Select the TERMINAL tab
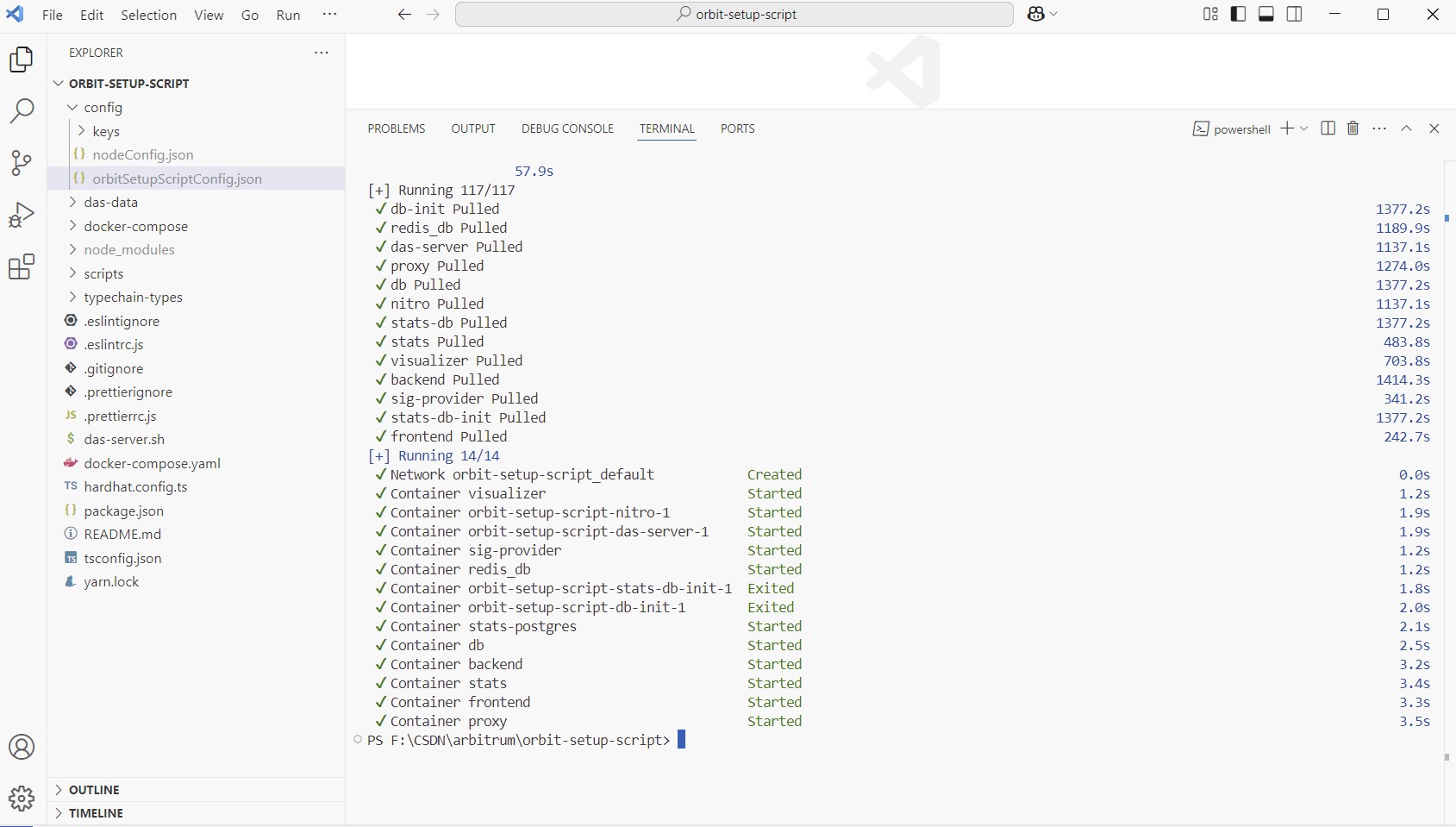1456x827 pixels. [667, 128]
